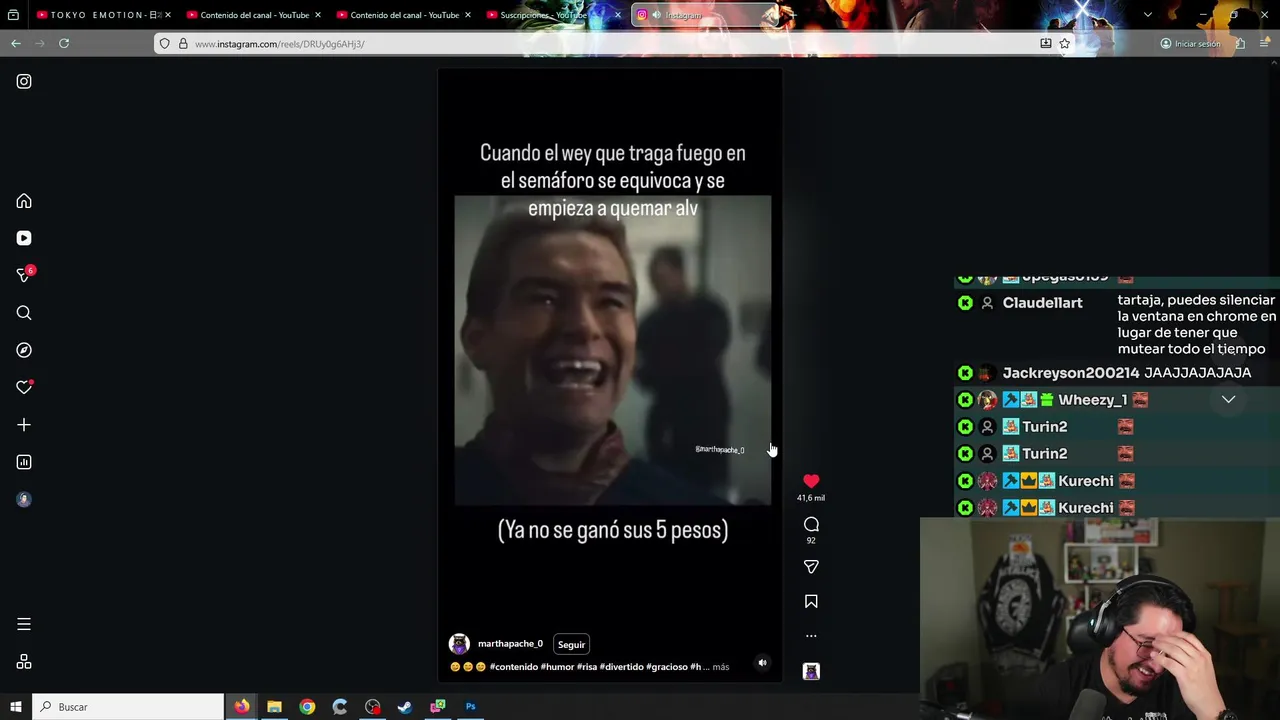Share the reel with the send icon
The height and width of the screenshot is (720, 1280).
click(x=811, y=567)
